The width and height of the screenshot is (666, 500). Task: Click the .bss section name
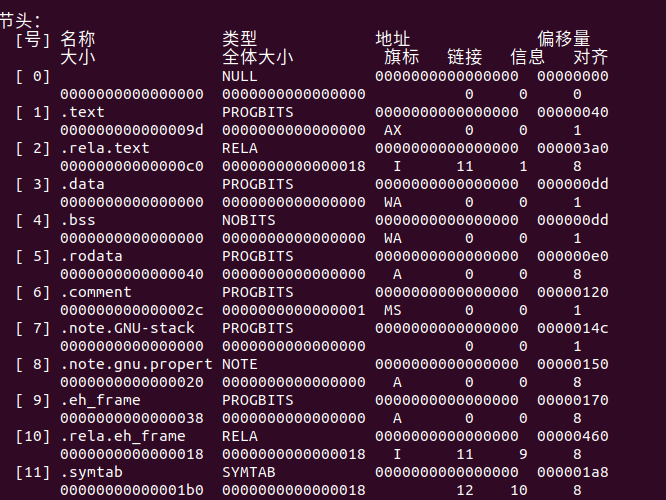tap(78, 220)
